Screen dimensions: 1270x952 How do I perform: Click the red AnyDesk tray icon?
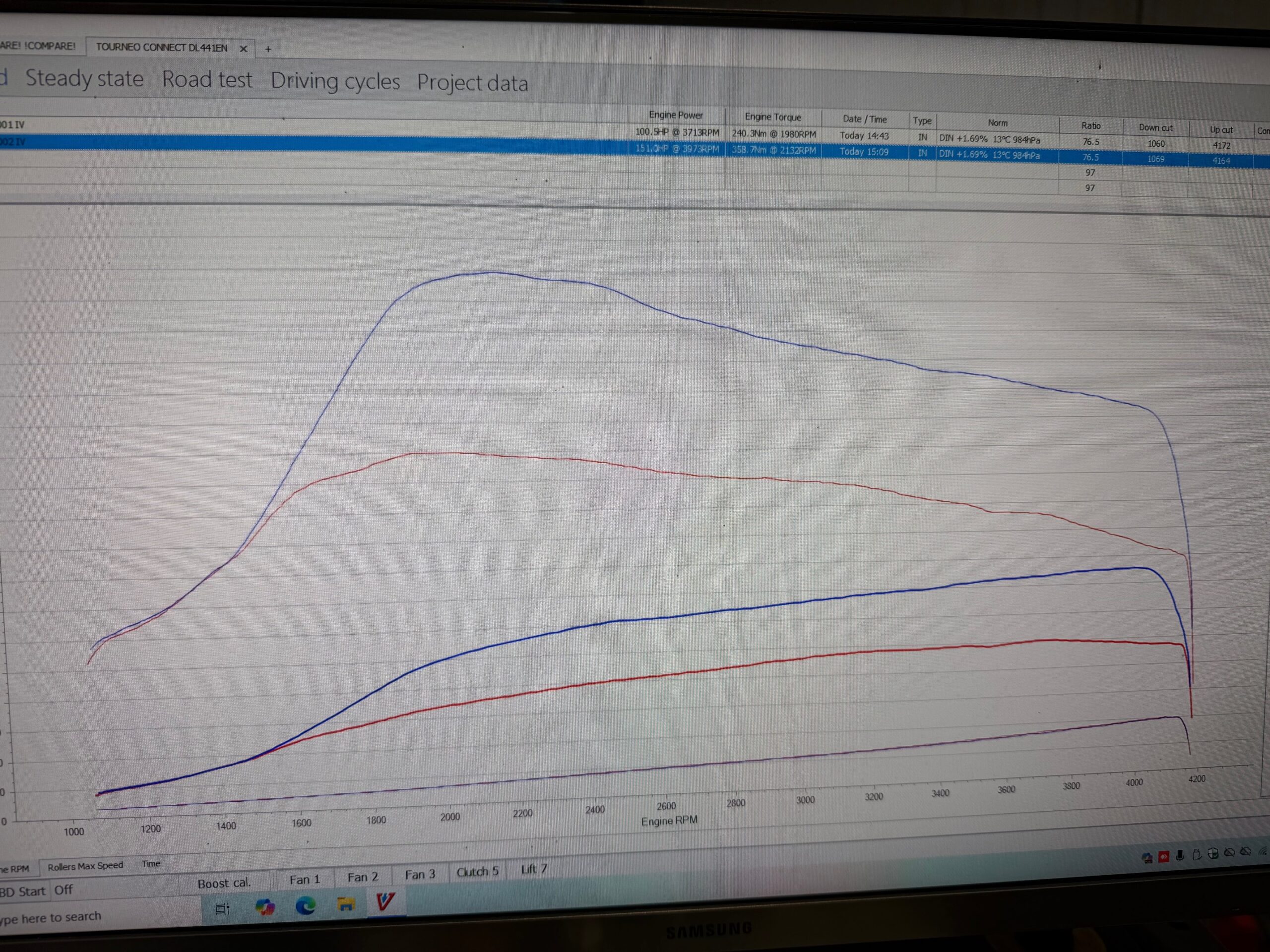tap(1164, 857)
